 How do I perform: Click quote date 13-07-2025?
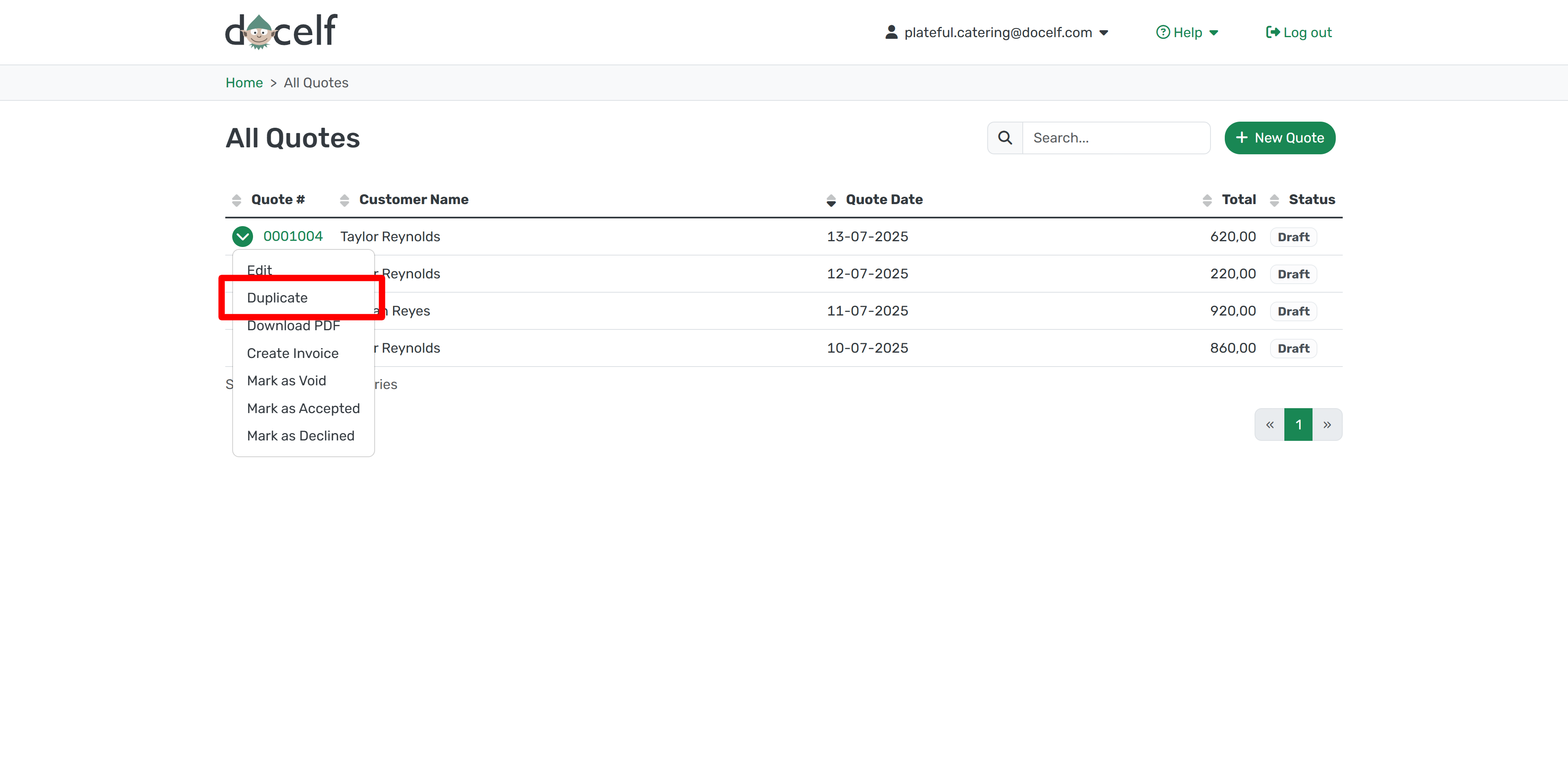(867, 236)
